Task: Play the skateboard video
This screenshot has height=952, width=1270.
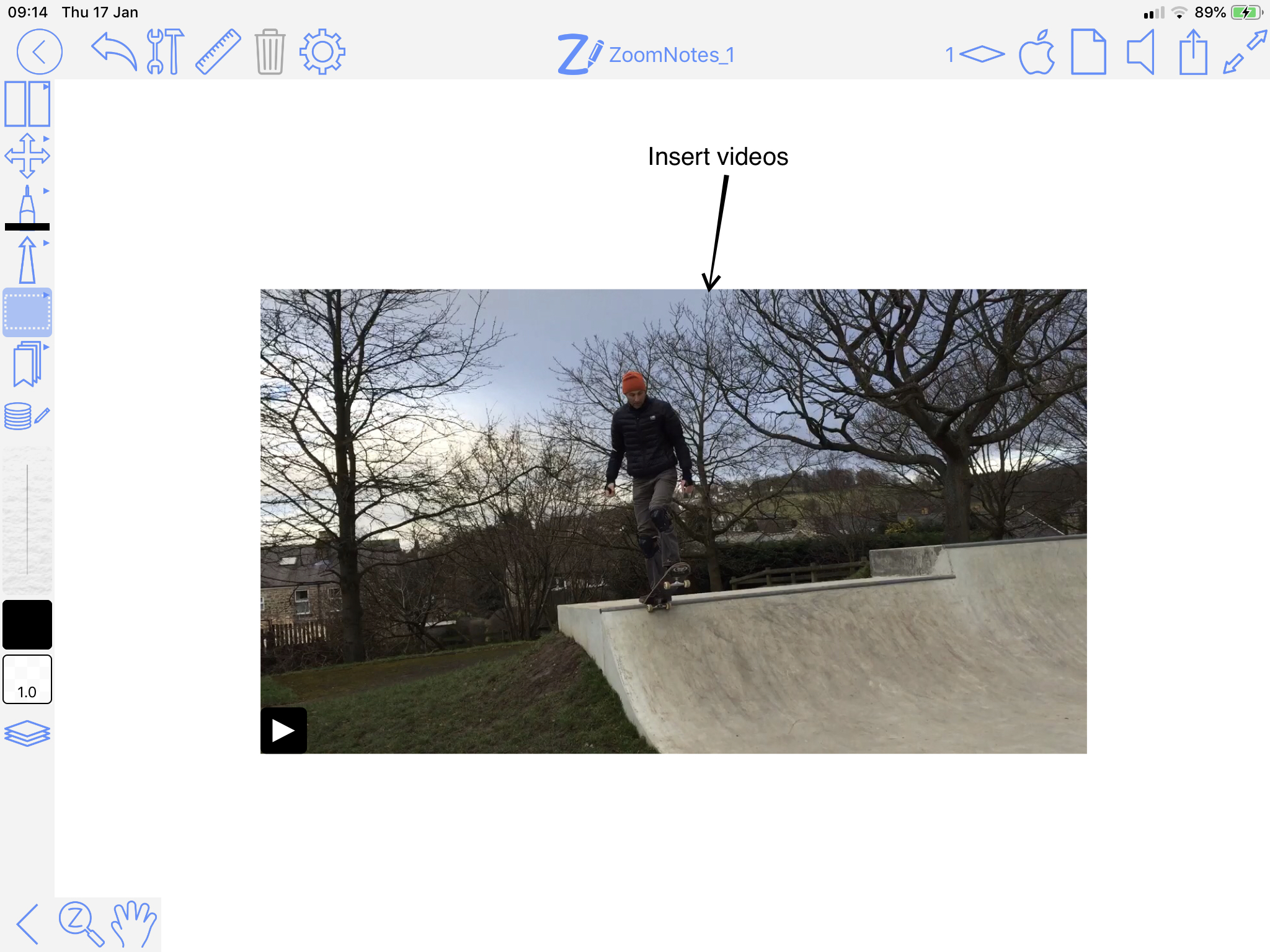Action: point(283,730)
